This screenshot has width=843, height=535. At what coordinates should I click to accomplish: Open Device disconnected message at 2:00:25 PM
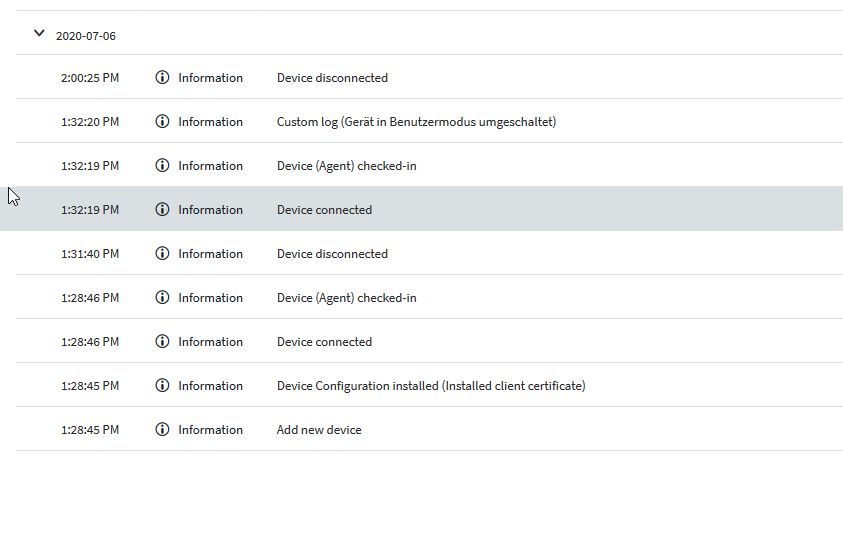click(x=332, y=78)
